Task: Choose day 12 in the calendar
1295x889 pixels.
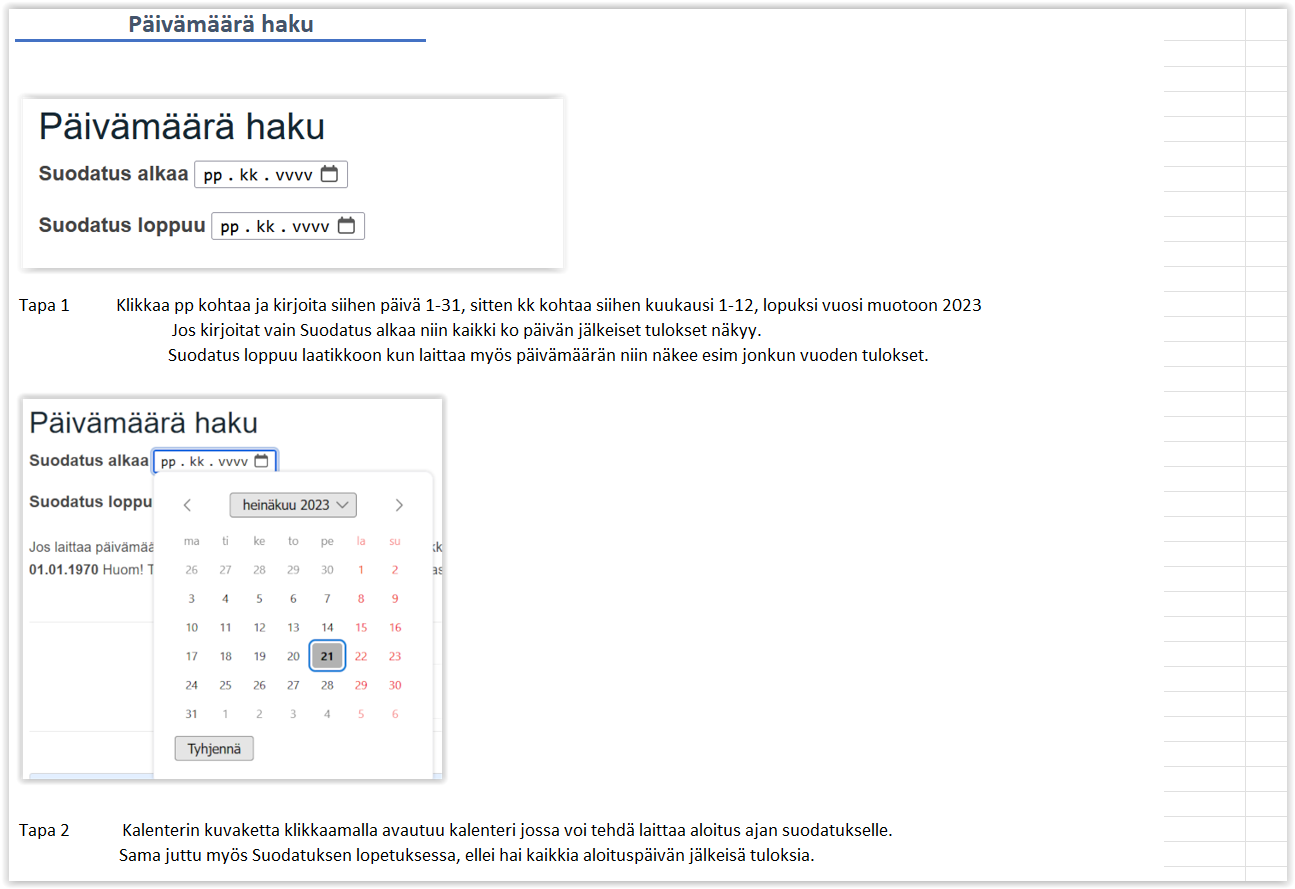Action: tap(259, 628)
